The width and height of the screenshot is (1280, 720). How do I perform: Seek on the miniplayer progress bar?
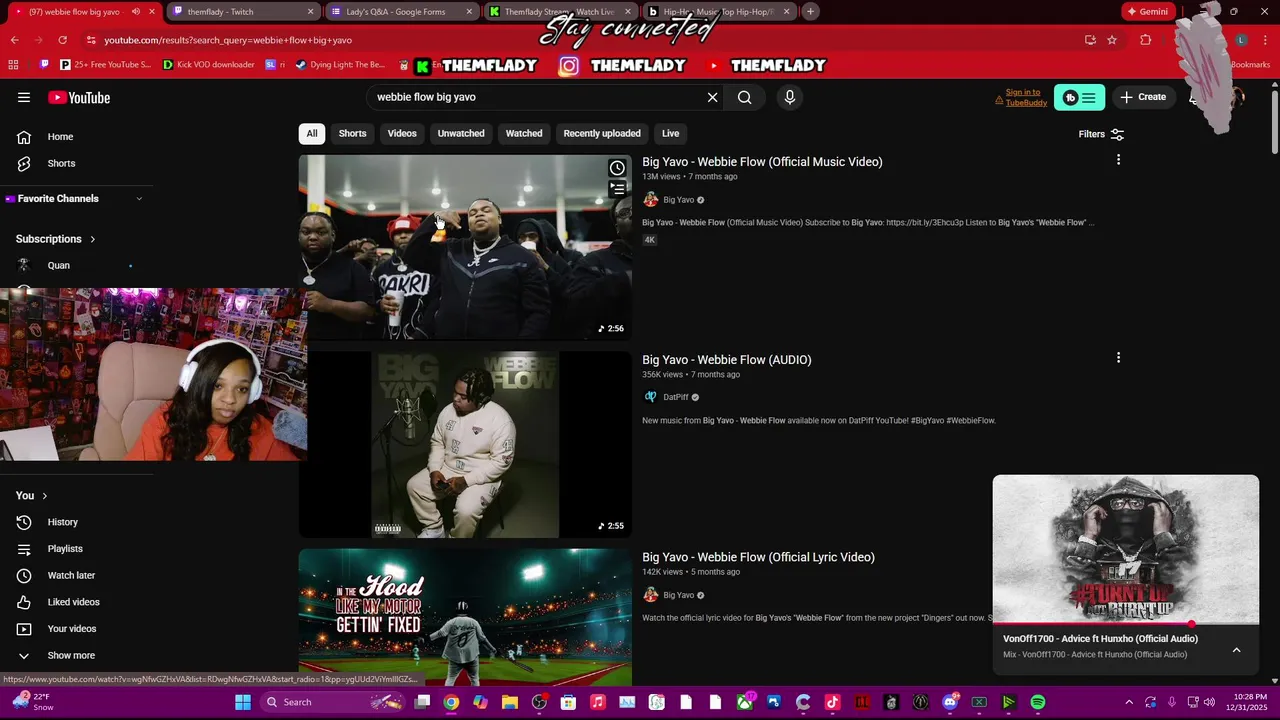(x=1126, y=624)
